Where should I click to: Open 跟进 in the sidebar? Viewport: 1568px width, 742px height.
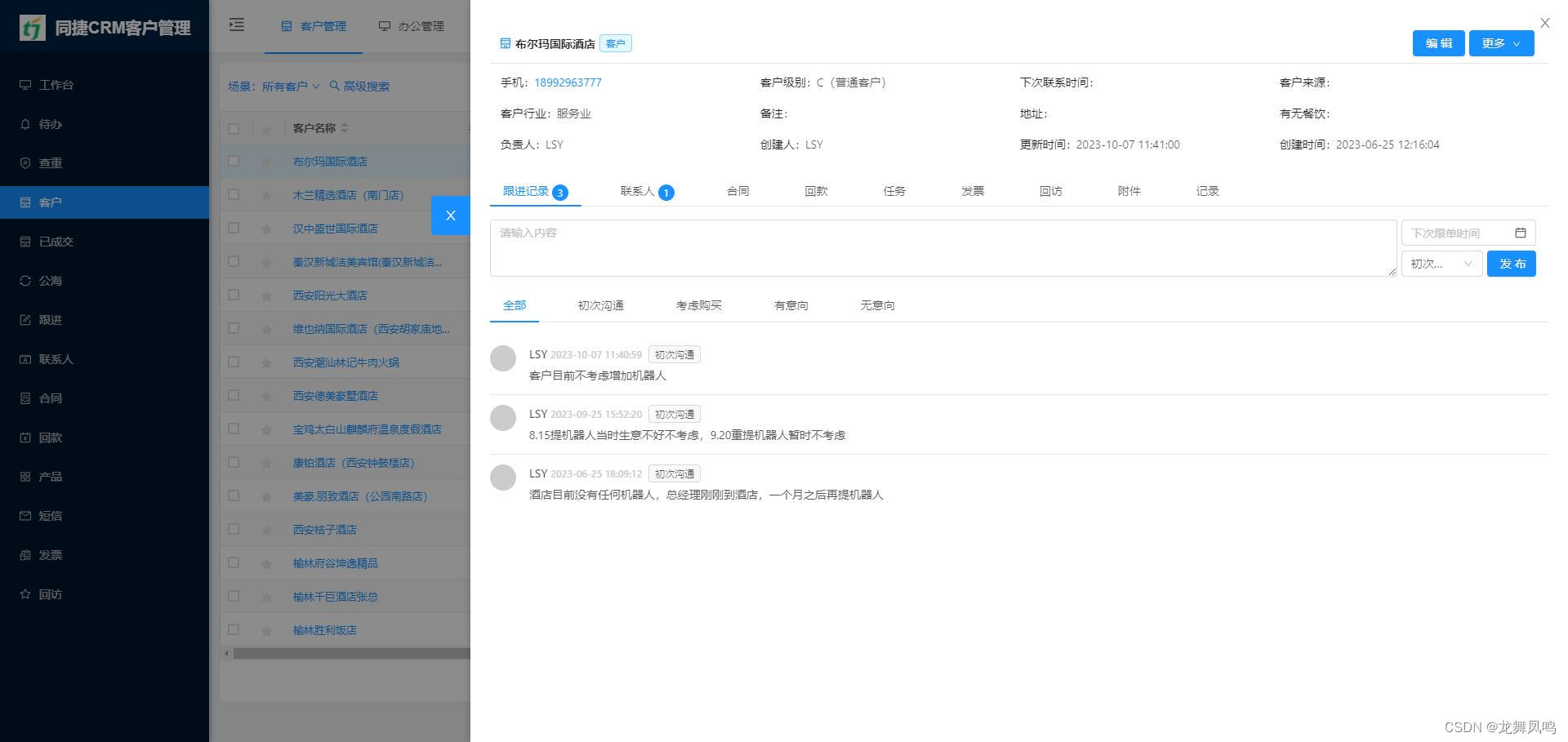tap(105, 320)
